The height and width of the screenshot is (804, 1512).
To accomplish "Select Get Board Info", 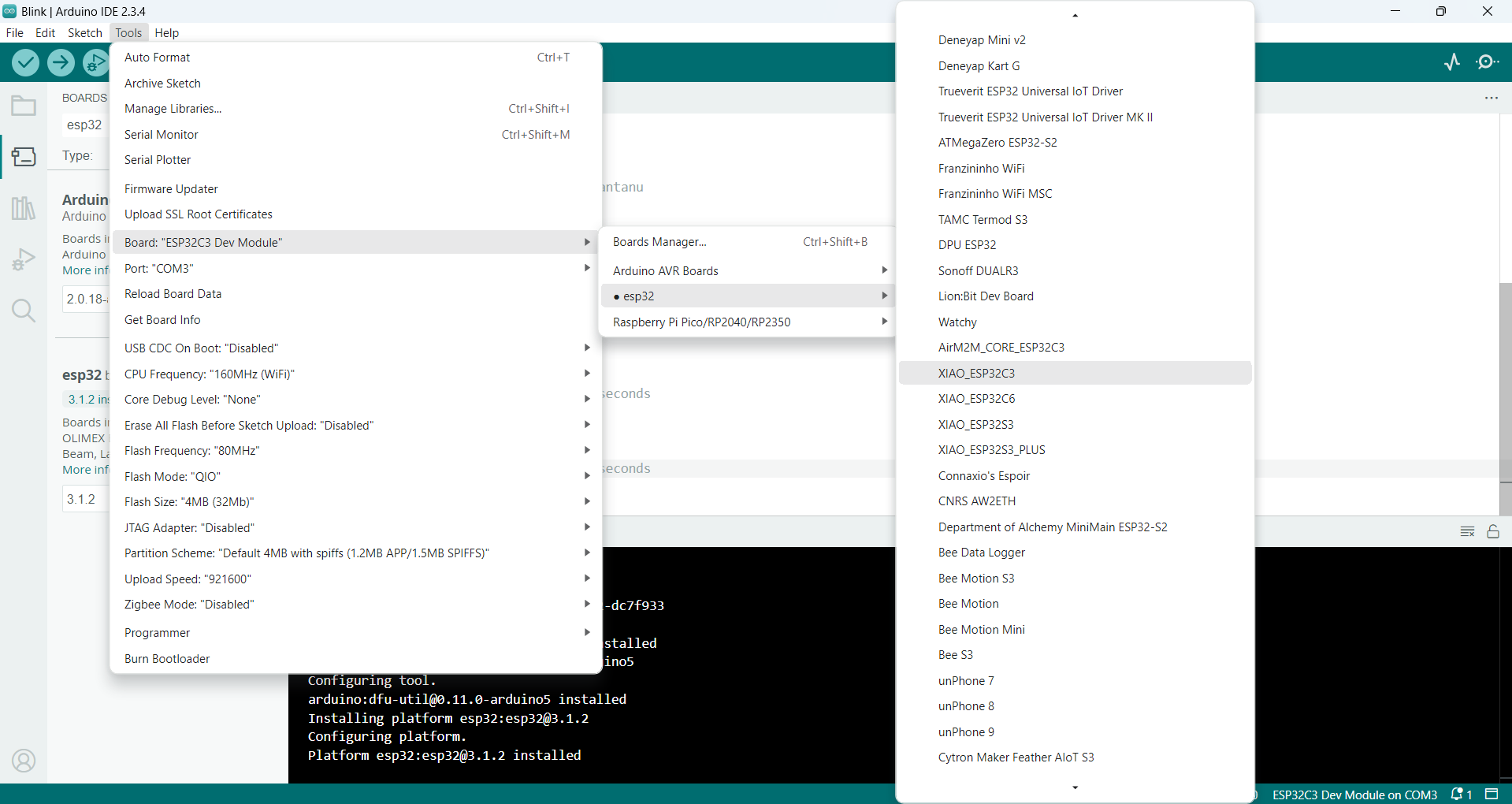I will point(356,319).
